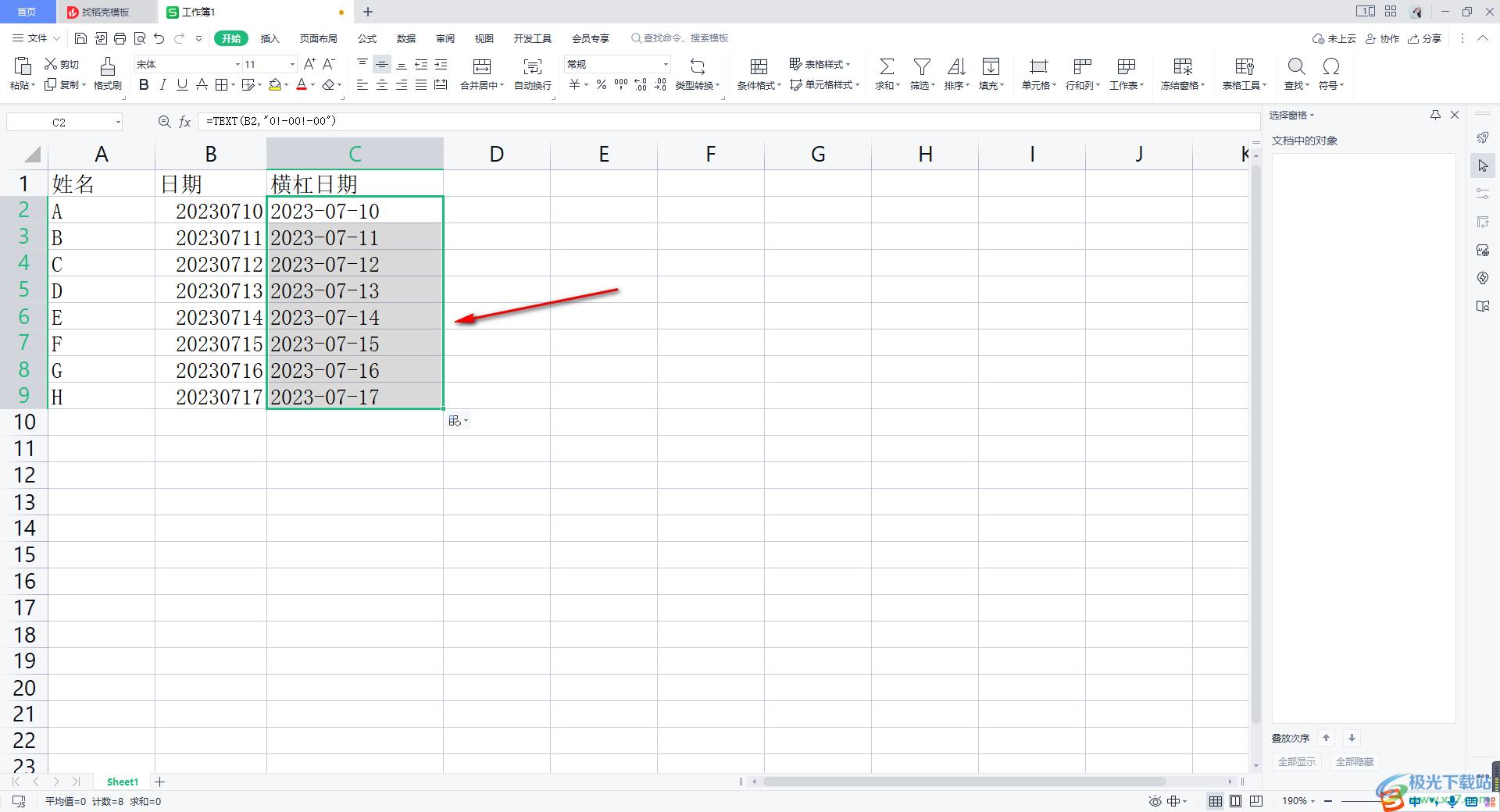The image size is (1500, 812).
Task: Click the Undo arrow
Action: pos(159,38)
